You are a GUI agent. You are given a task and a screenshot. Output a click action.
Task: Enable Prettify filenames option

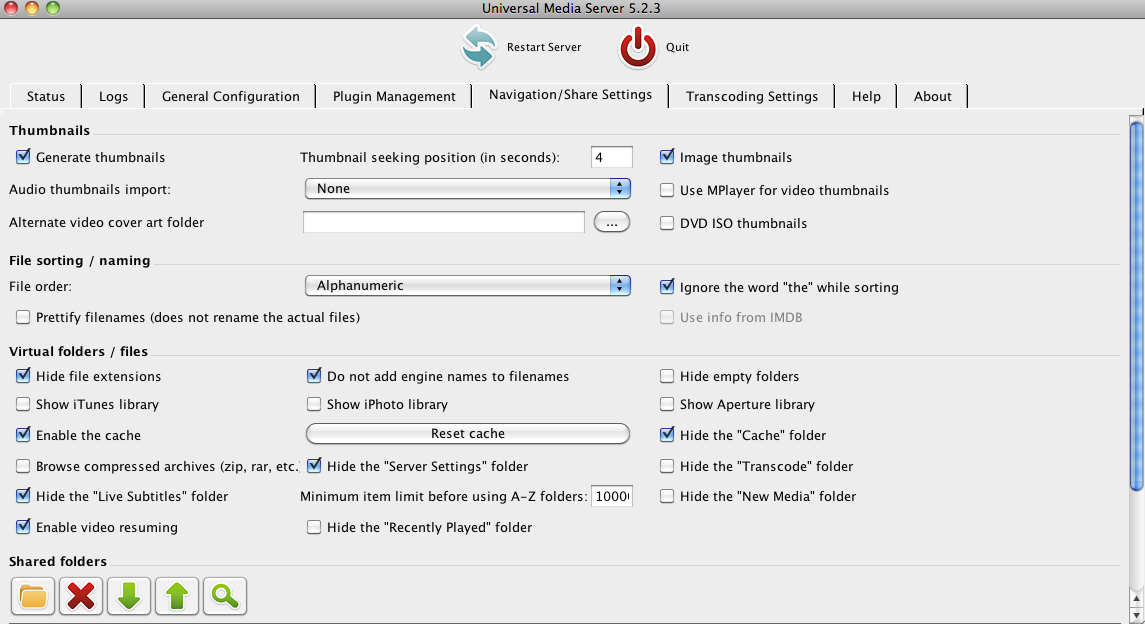[23, 317]
